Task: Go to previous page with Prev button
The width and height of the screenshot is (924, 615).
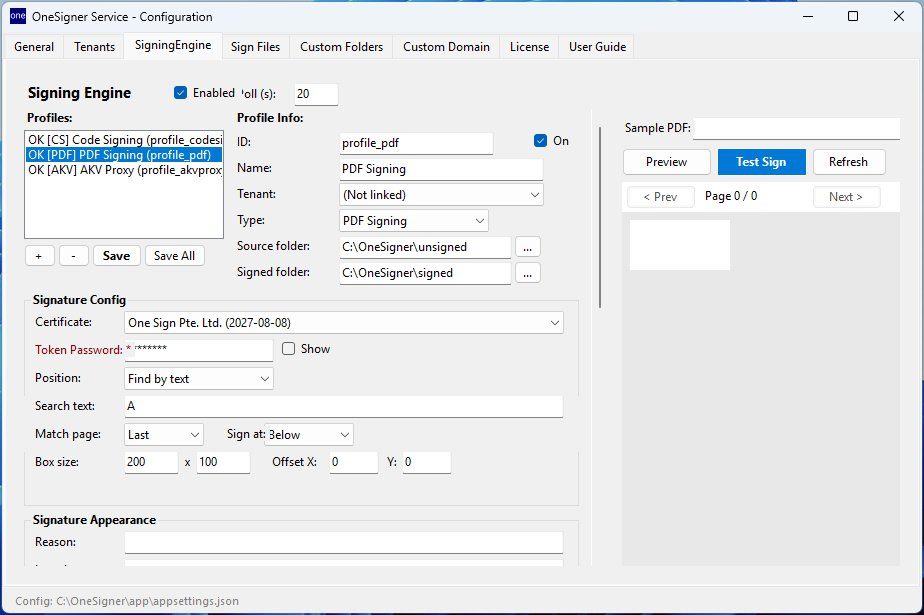Action: (x=661, y=197)
